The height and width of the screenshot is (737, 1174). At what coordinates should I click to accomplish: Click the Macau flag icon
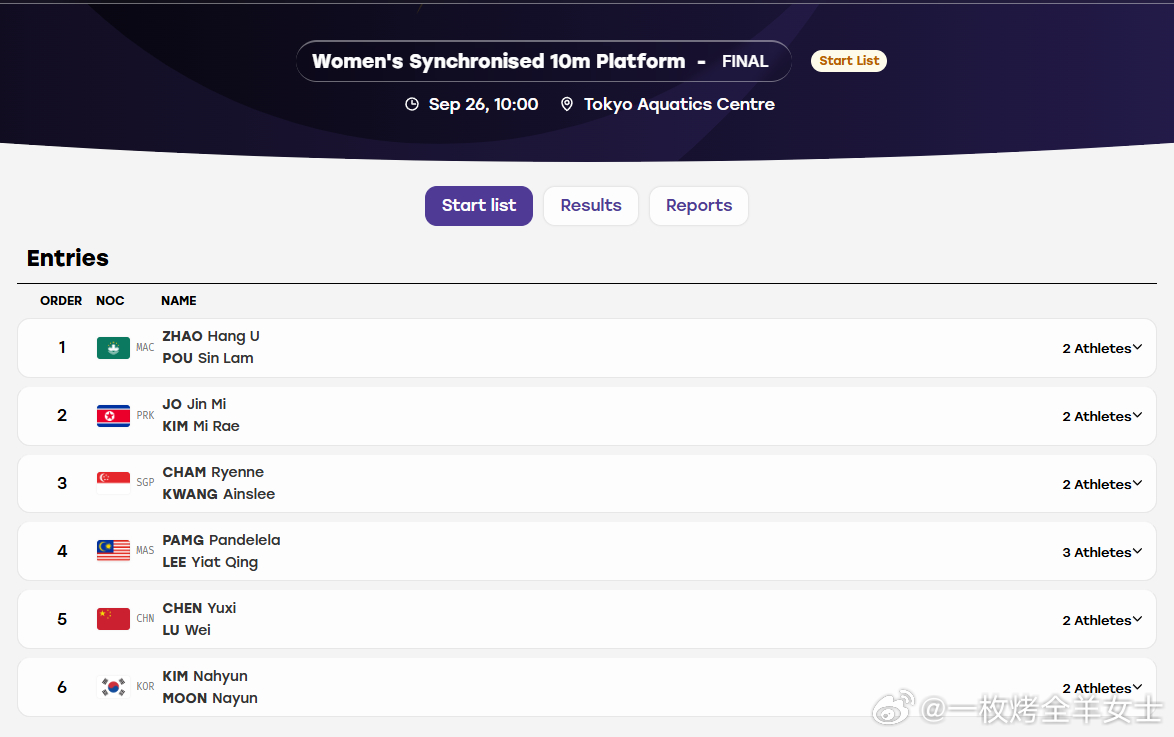point(113,348)
